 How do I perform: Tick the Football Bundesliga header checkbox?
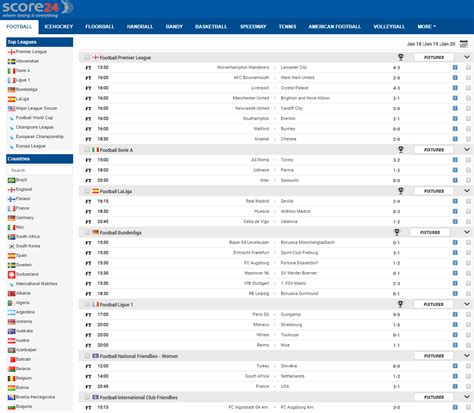pos(87,232)
